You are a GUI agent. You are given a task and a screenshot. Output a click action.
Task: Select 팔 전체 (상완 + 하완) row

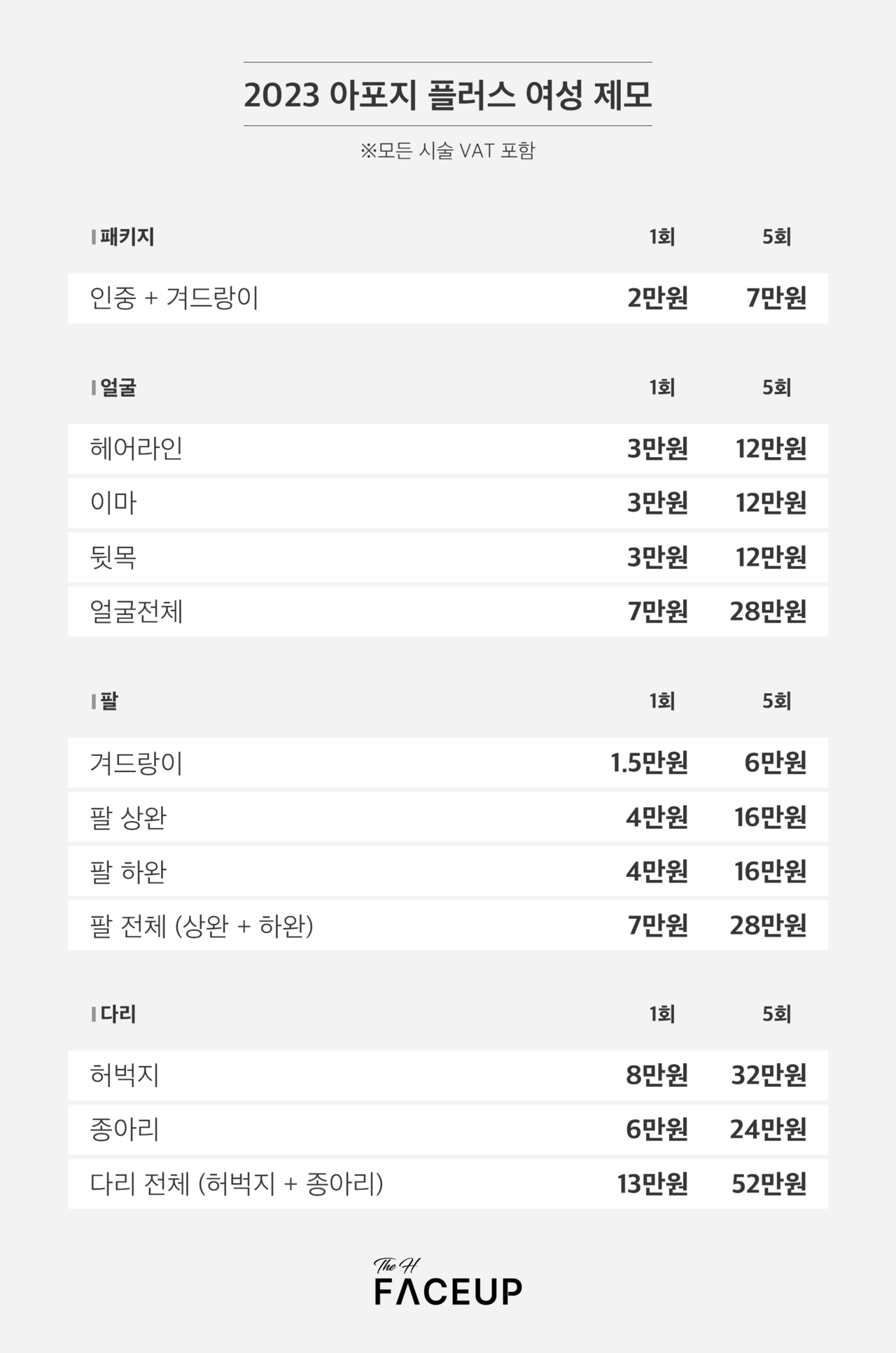[448, 925]
